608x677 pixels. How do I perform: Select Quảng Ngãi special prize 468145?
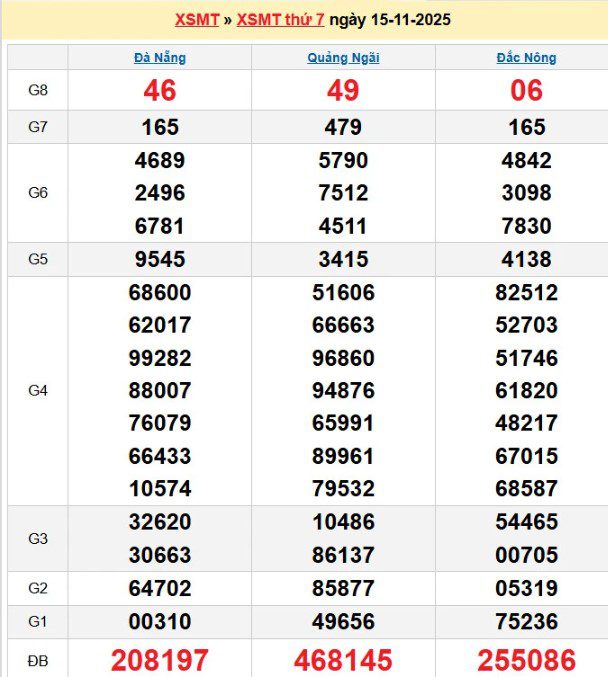(343, 660)
